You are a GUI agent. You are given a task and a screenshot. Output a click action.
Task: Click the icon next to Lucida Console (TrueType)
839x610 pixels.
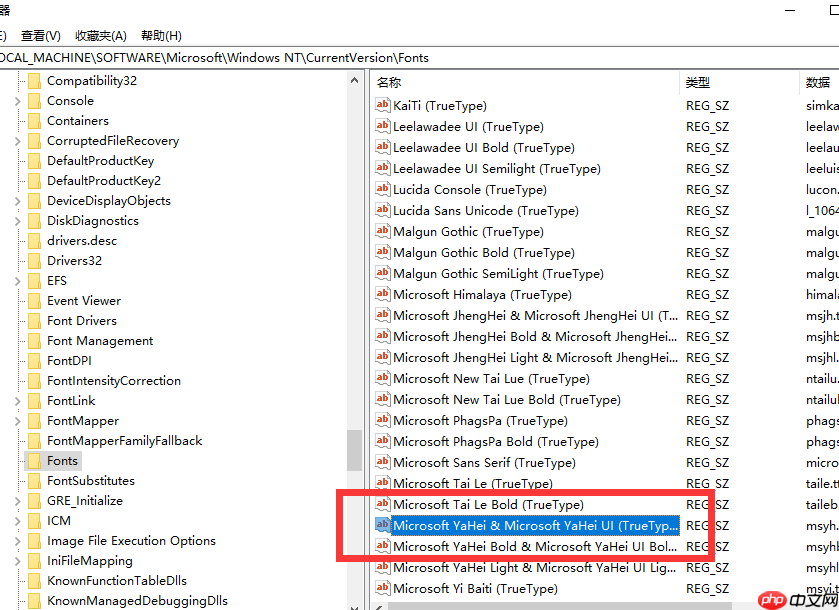pos(382,189)
